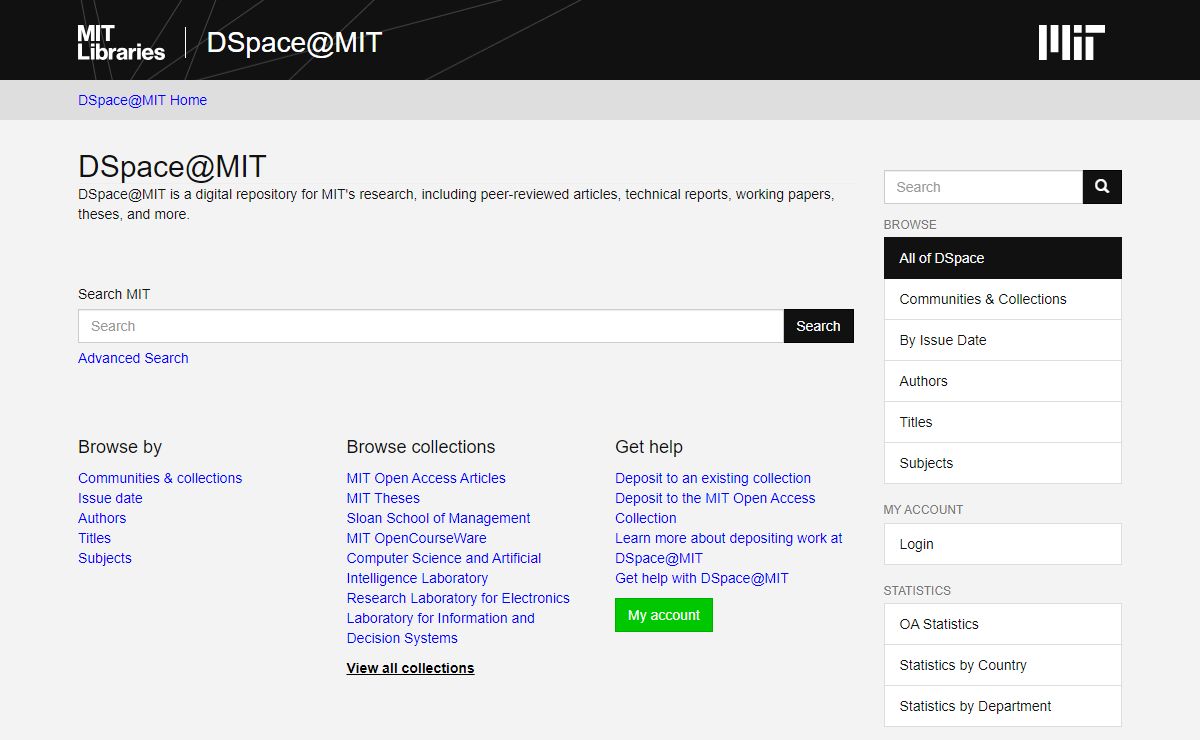Browse by Authors link in main content
Screen dimensions: 1200x740
coord(102,518)
